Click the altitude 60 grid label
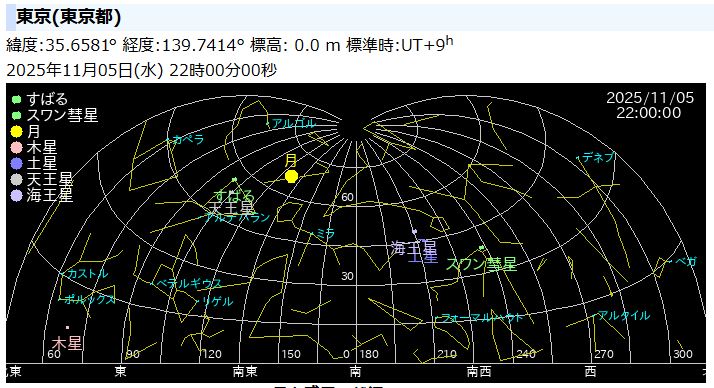 click(347, 197)
